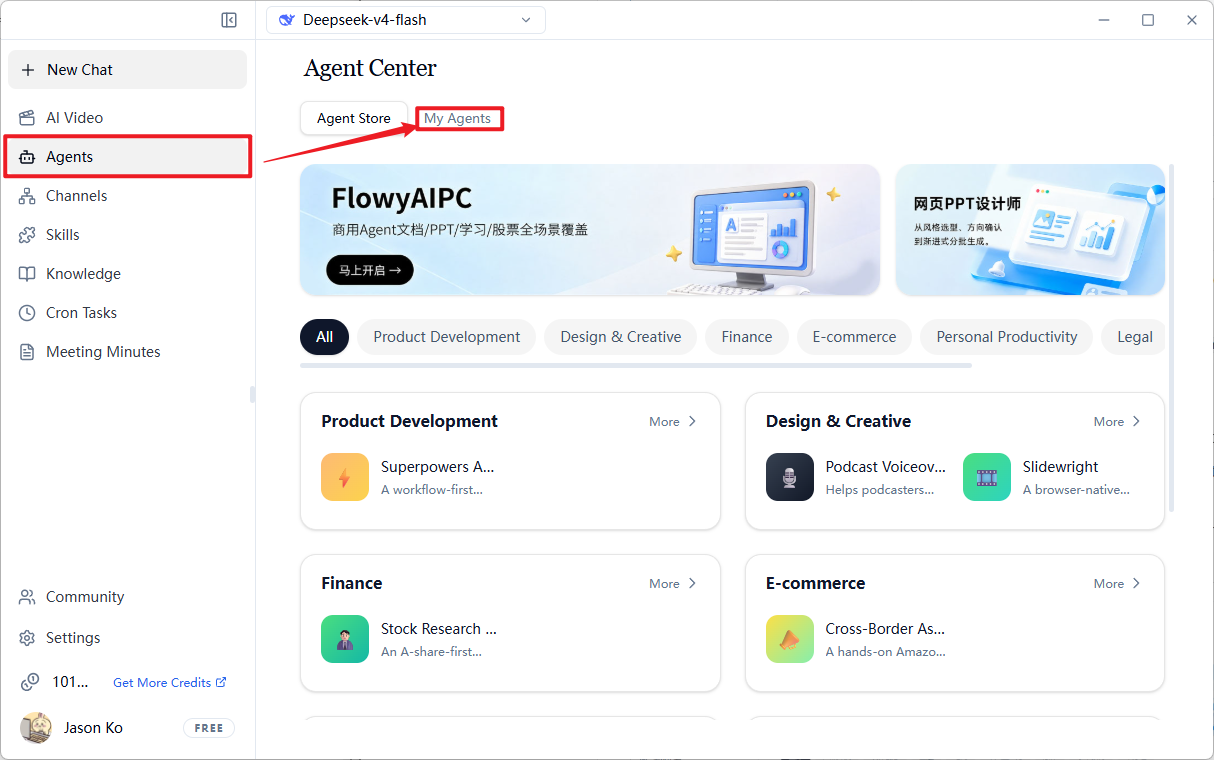Click the Community people icon
This screenshot has height=760, width=1214.
point(27,597)
